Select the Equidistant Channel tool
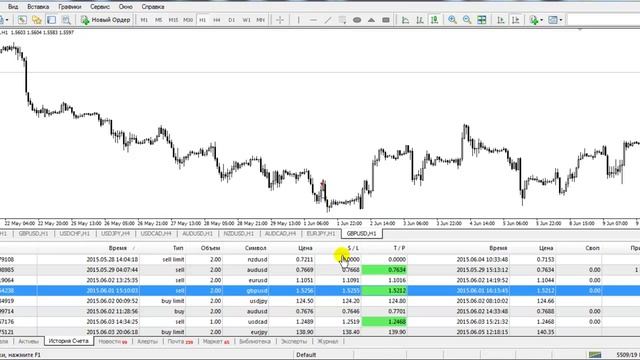Screen dimensions: 640x360 (x=342, y=20)
